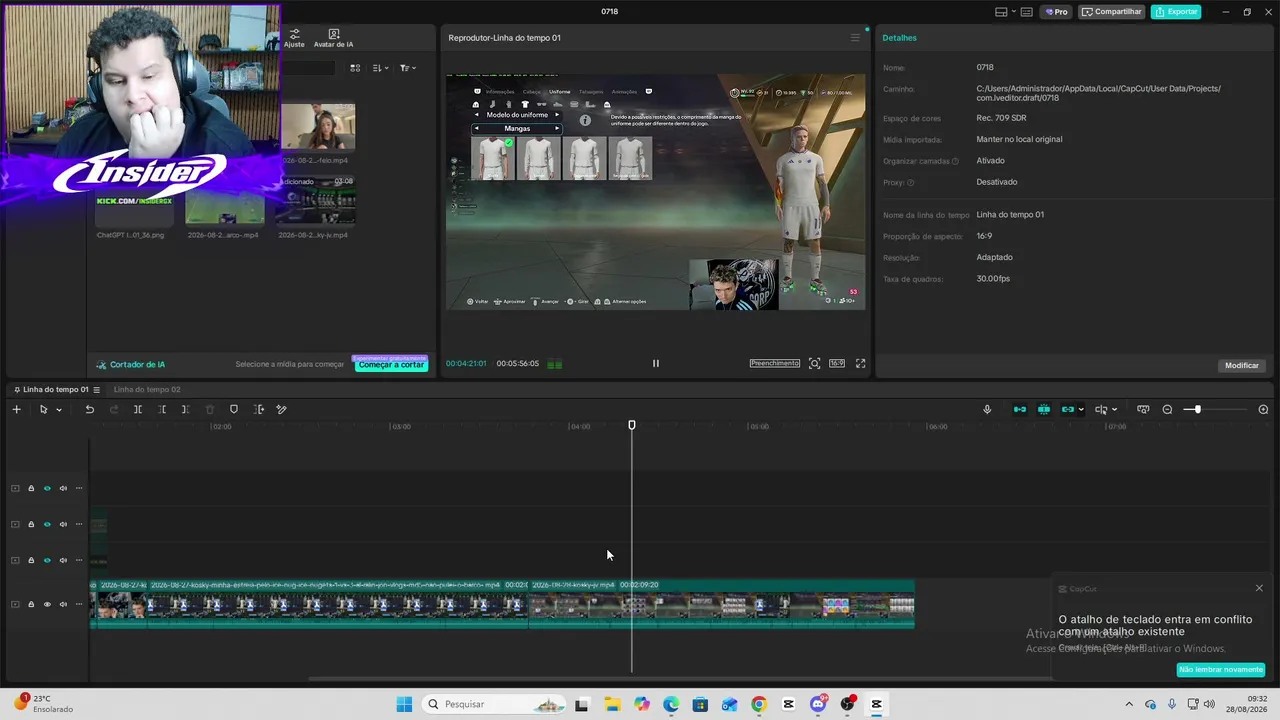
Task: Click the pen-shaped tool at toolbar row end
Action: [282, 409]
